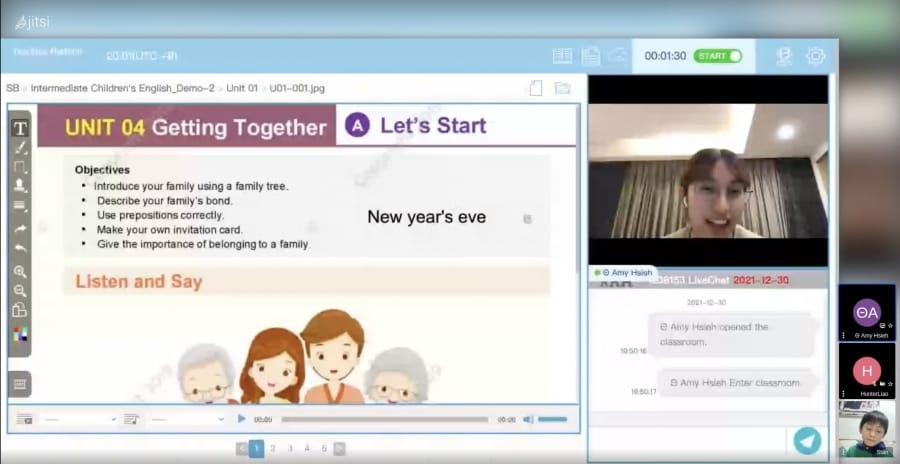Viewport: 900px width, 464px height.
Task: Open the document notes icon in header
Action: pos(591,56)
